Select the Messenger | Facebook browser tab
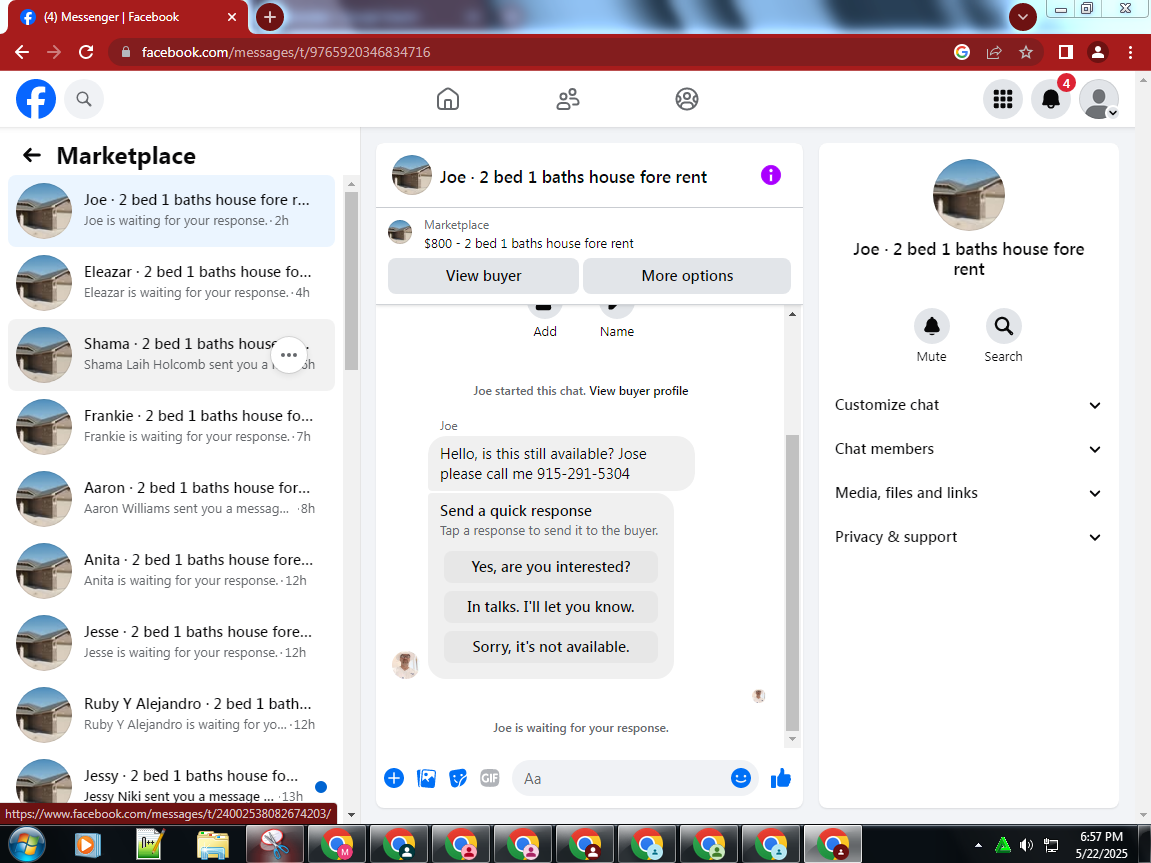This screenshot has height=863, width=1151. point(128,17)
